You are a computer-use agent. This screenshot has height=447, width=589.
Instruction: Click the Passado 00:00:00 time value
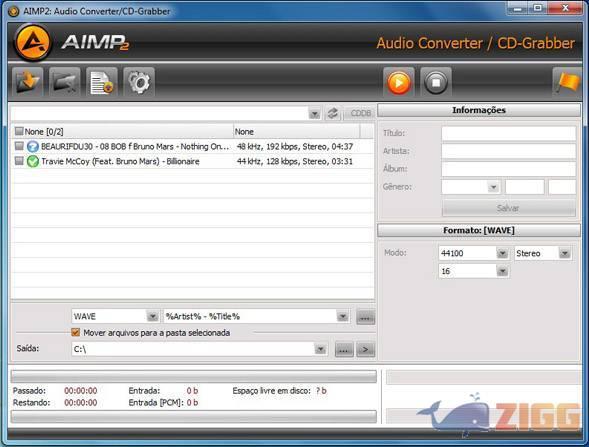(x=81, y=391)
